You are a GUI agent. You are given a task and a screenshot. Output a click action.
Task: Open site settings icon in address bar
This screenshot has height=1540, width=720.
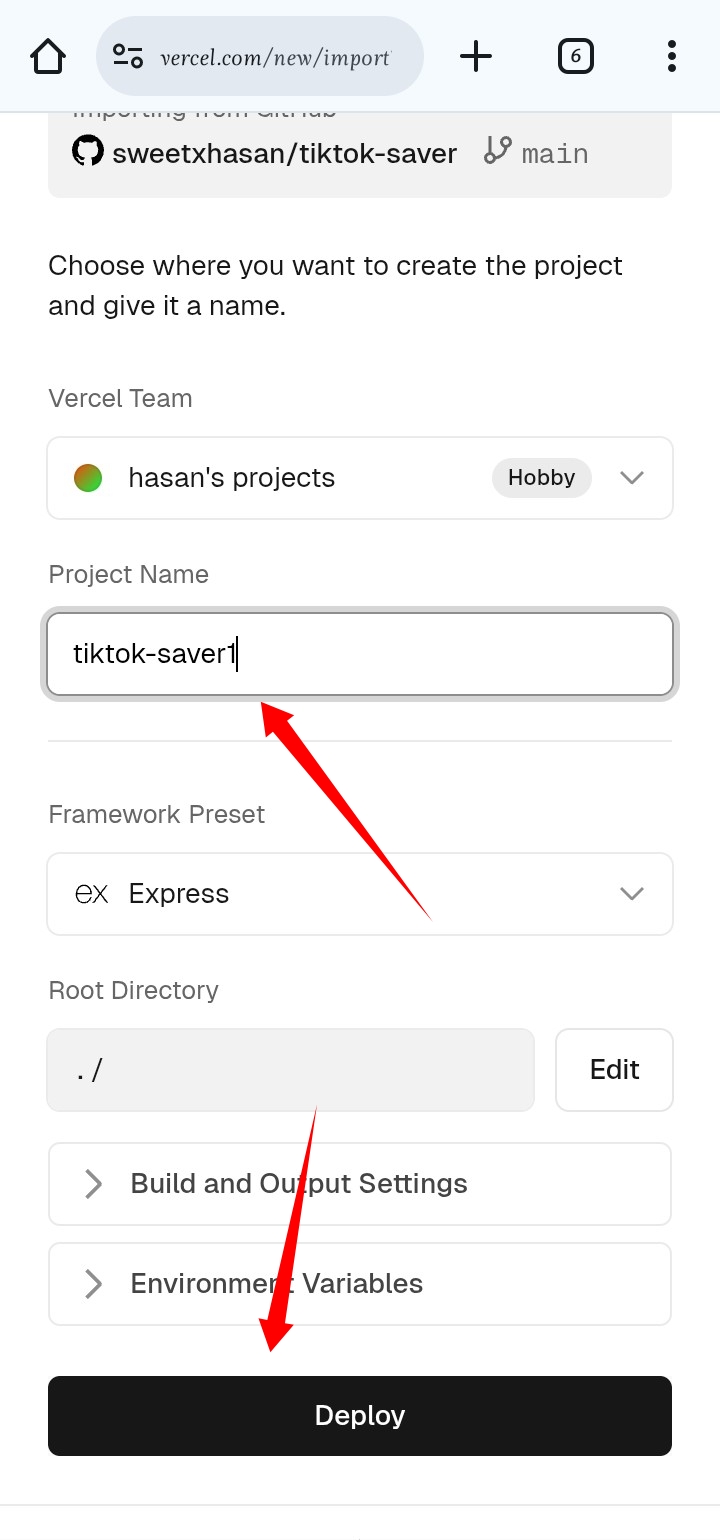(128, 56)
